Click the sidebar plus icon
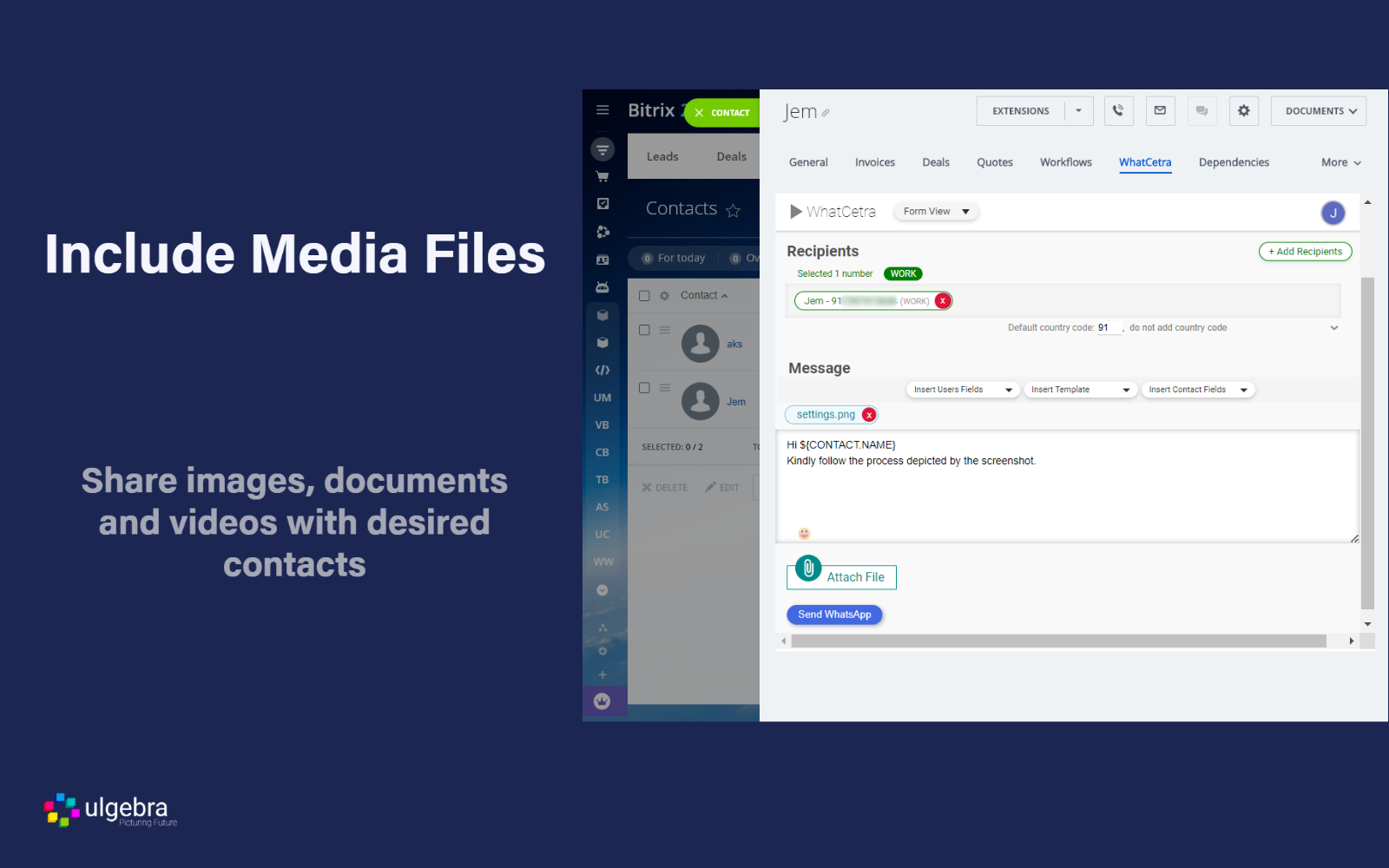 pyautogui.click(x=602, y=674)
